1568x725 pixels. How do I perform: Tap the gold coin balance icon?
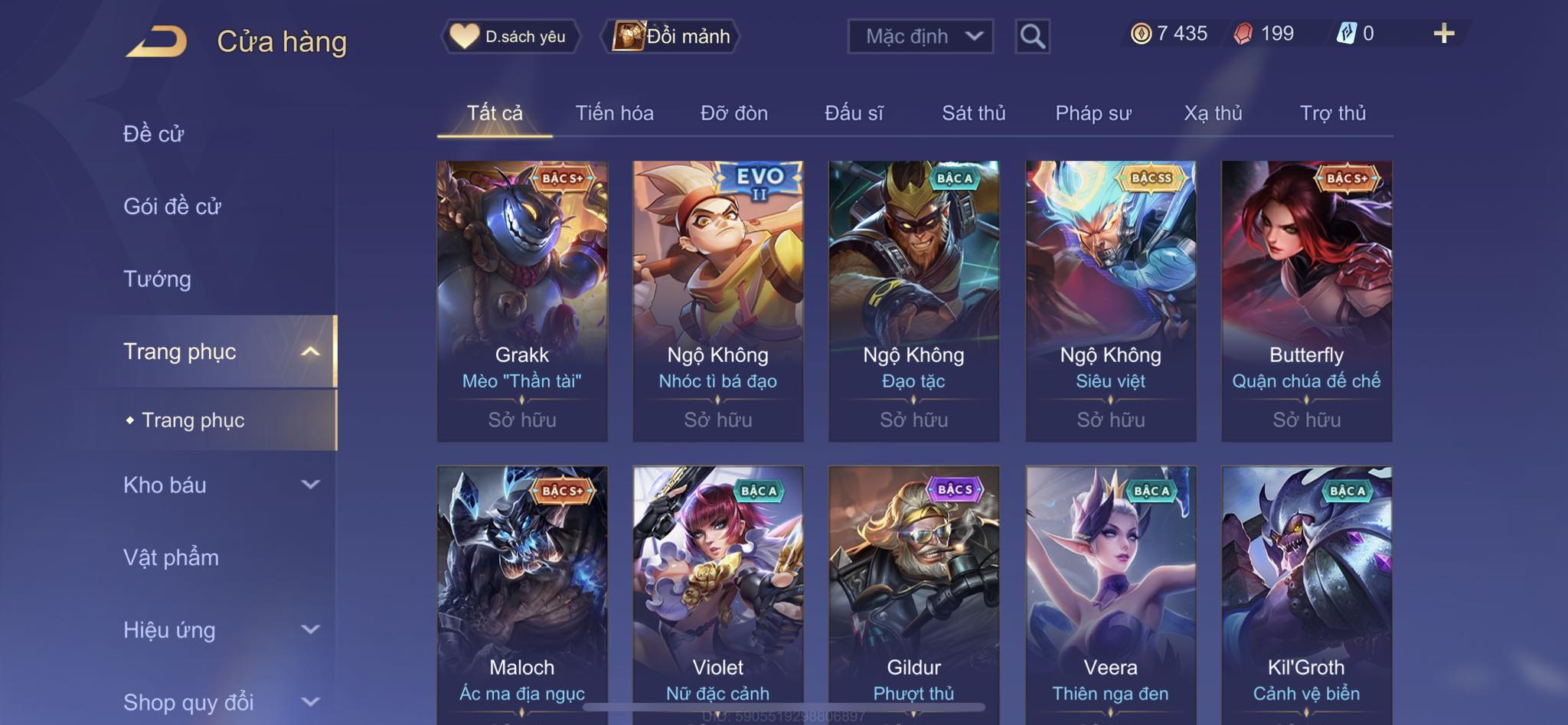coord(1141,34)
